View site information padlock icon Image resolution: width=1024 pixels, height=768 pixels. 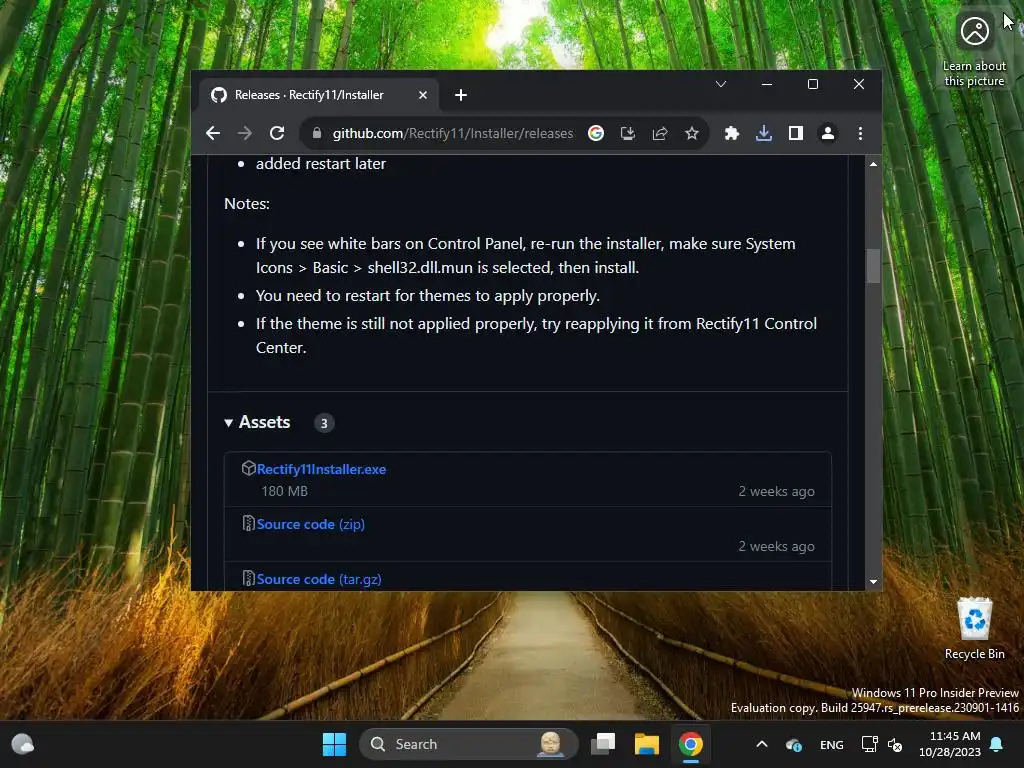tap(317, 133)
